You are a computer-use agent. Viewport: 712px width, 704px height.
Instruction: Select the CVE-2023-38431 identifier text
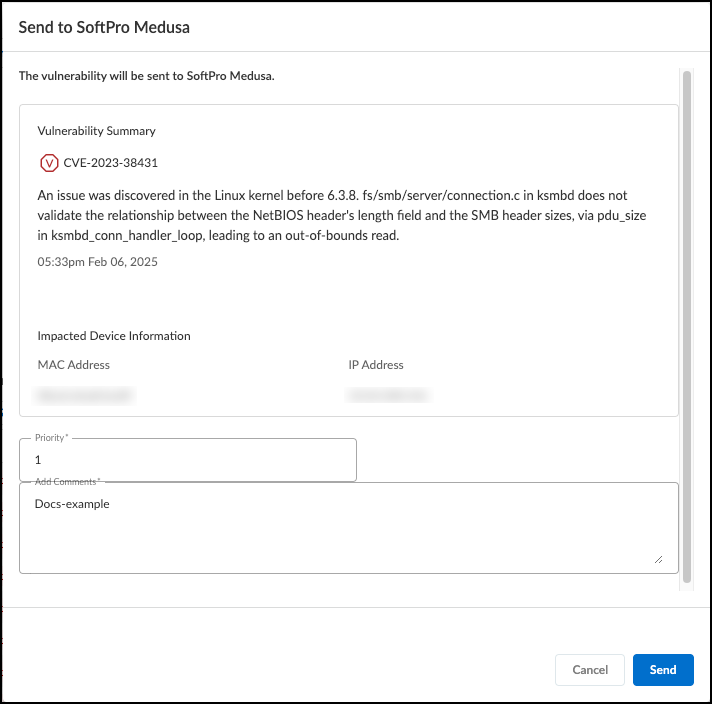point(110,162)
